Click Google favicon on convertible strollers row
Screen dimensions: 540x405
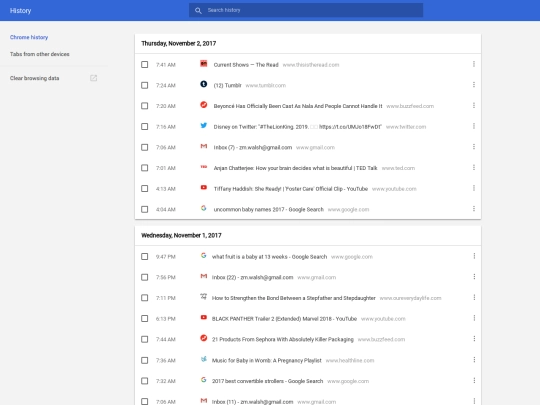pyautogui.click(x=204, y=380)
